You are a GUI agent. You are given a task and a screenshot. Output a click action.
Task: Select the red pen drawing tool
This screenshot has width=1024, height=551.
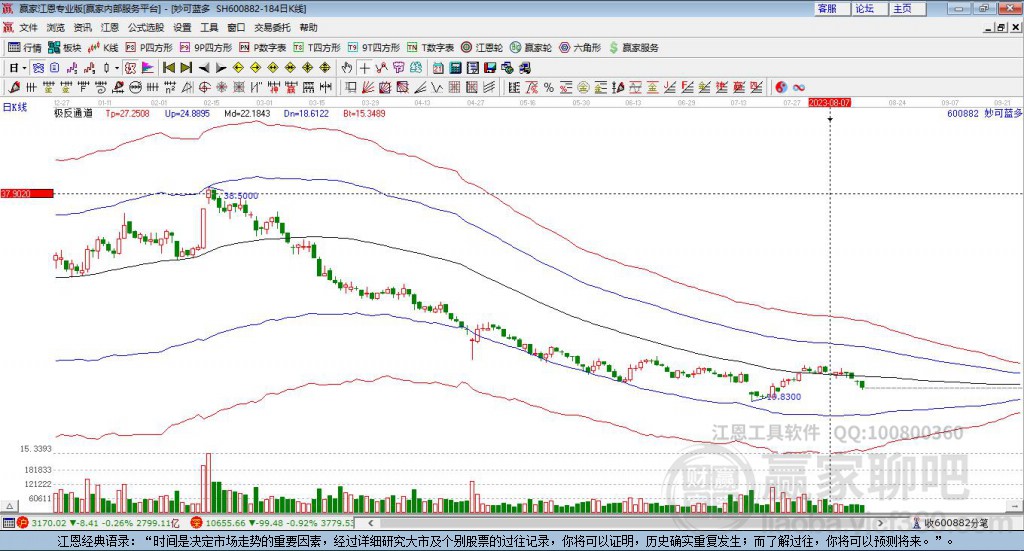point(14,87)
